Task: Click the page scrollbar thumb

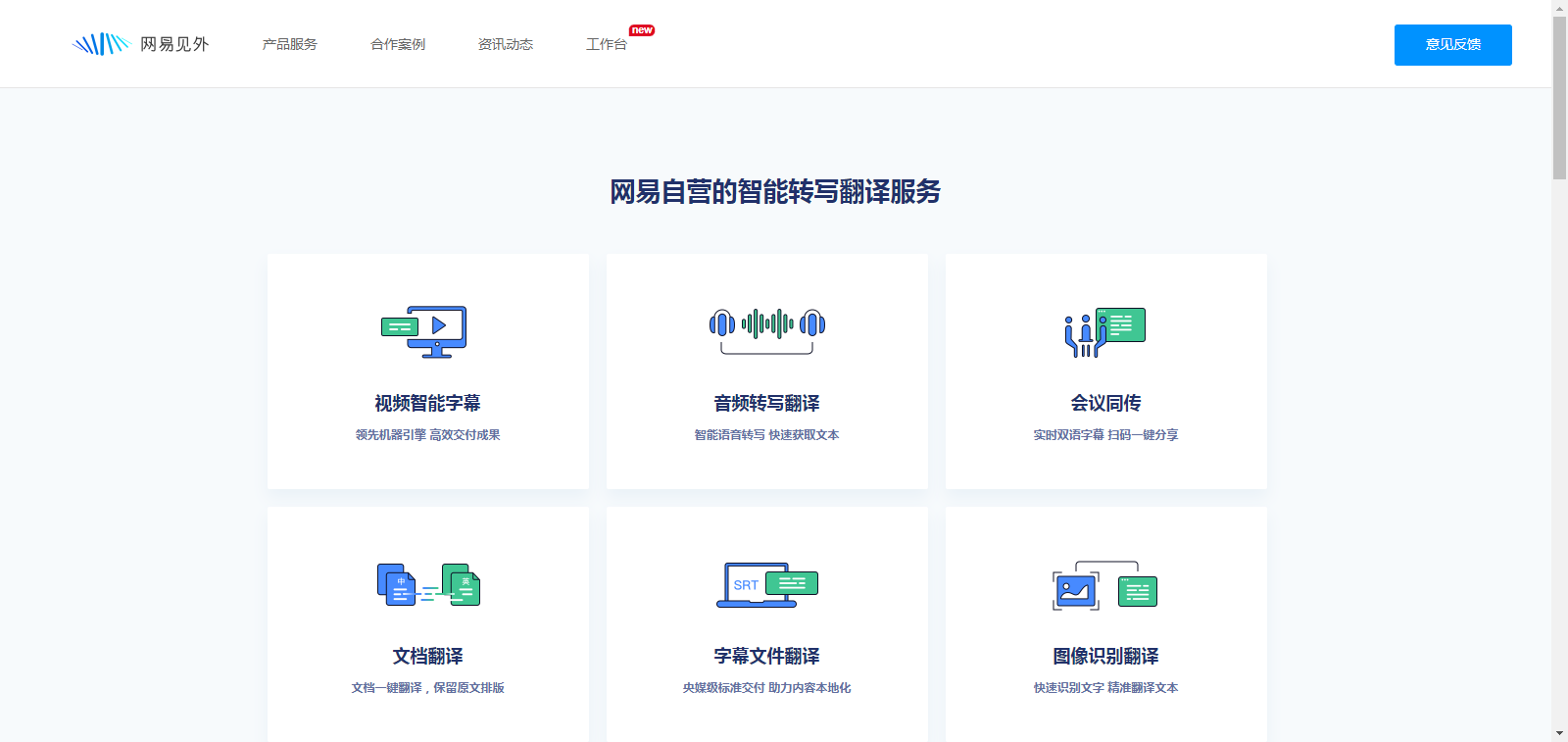Action: [1559, 97]
